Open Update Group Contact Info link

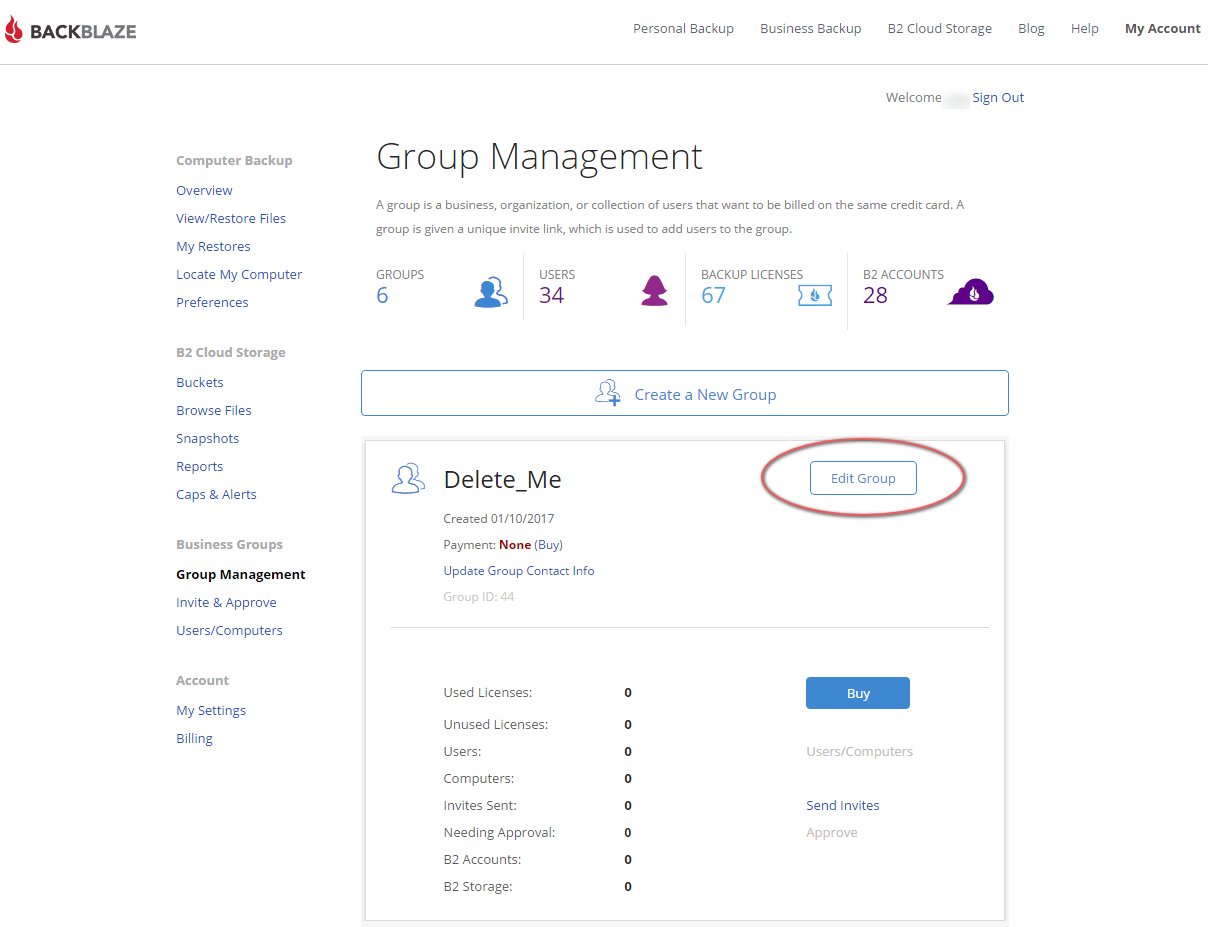tap(519, 570)
